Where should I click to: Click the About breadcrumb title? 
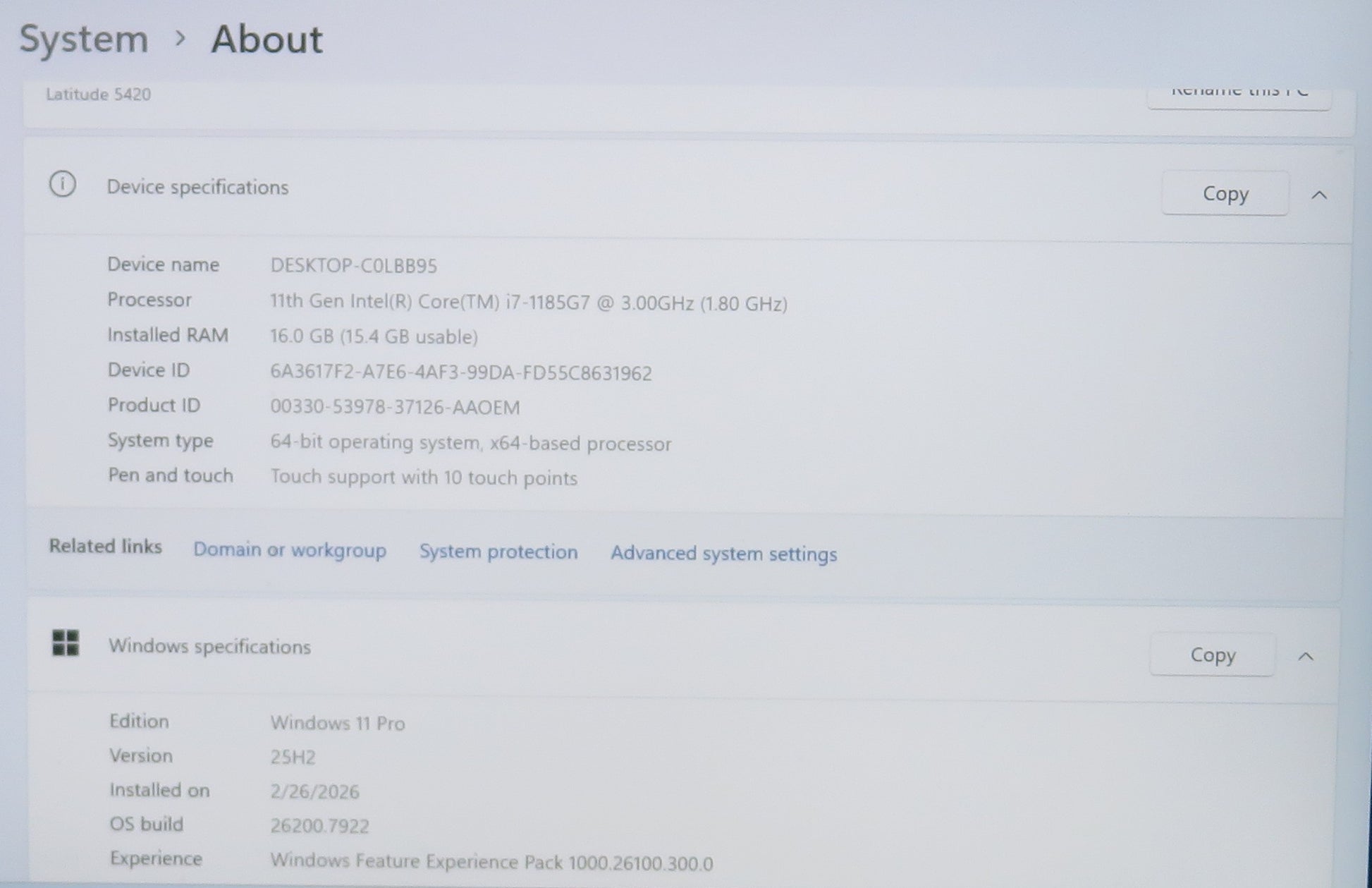267,39
